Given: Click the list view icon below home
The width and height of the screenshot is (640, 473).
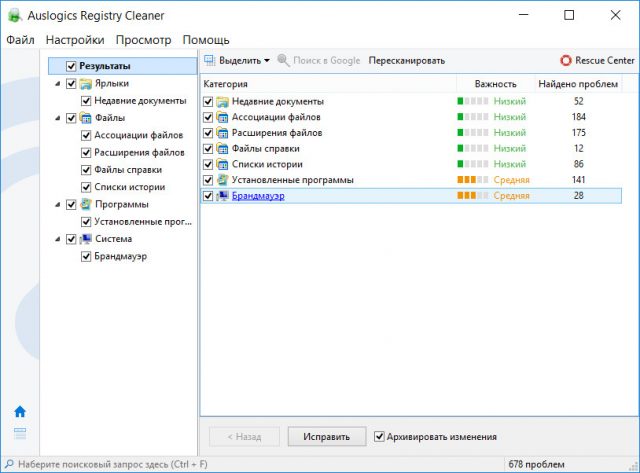Looking at the screenshot, I should click(19, 432).
